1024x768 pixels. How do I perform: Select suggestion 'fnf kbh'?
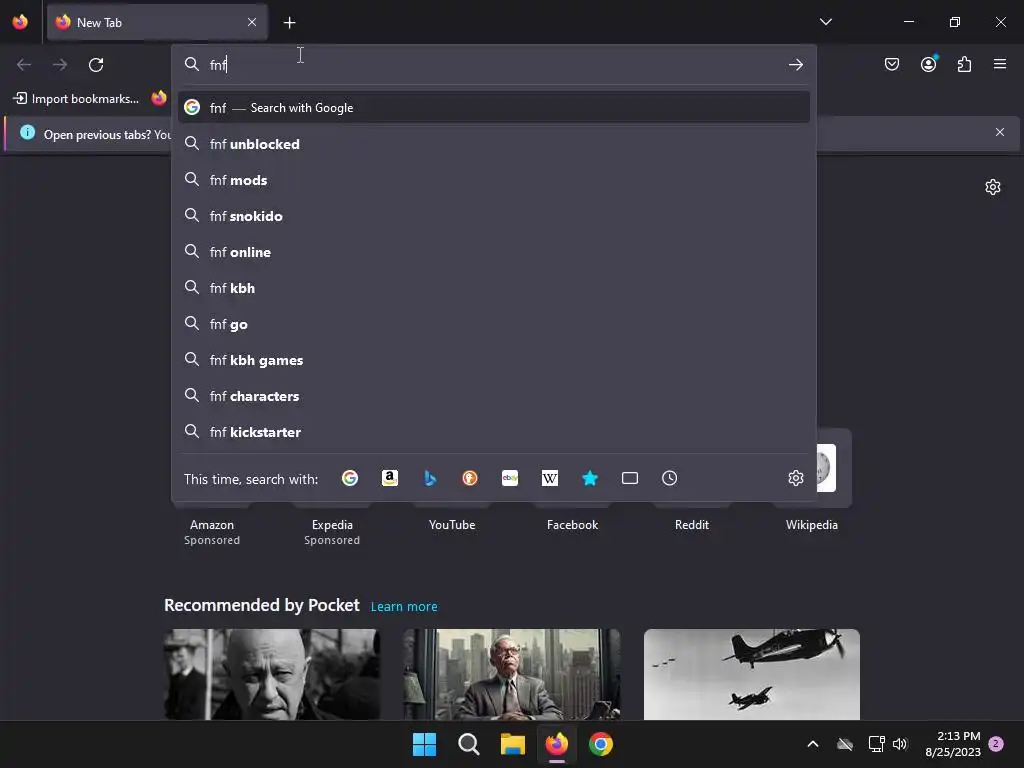click(494, 288)
